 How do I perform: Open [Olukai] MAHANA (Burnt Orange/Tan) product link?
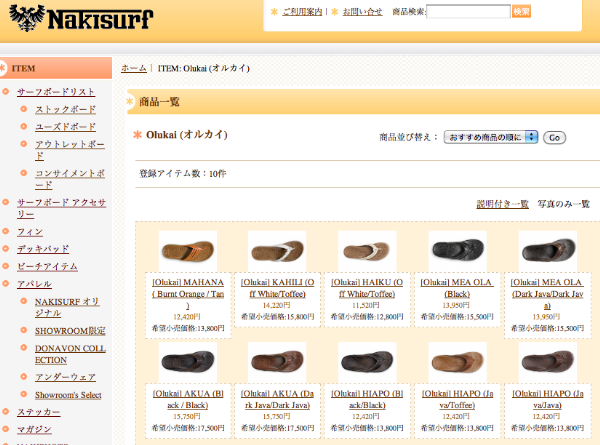[x=188, y=294]
